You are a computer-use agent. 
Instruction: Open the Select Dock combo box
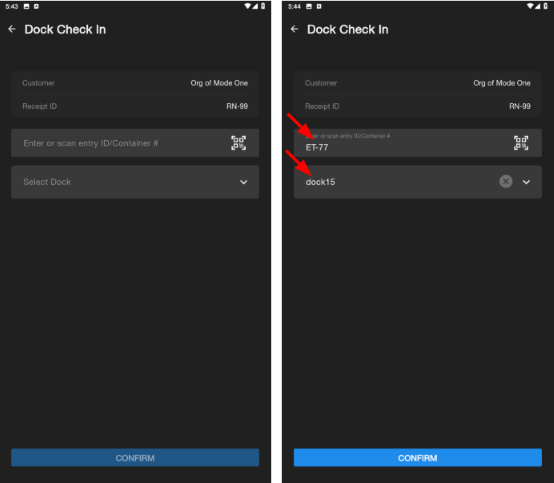(135, 182)
